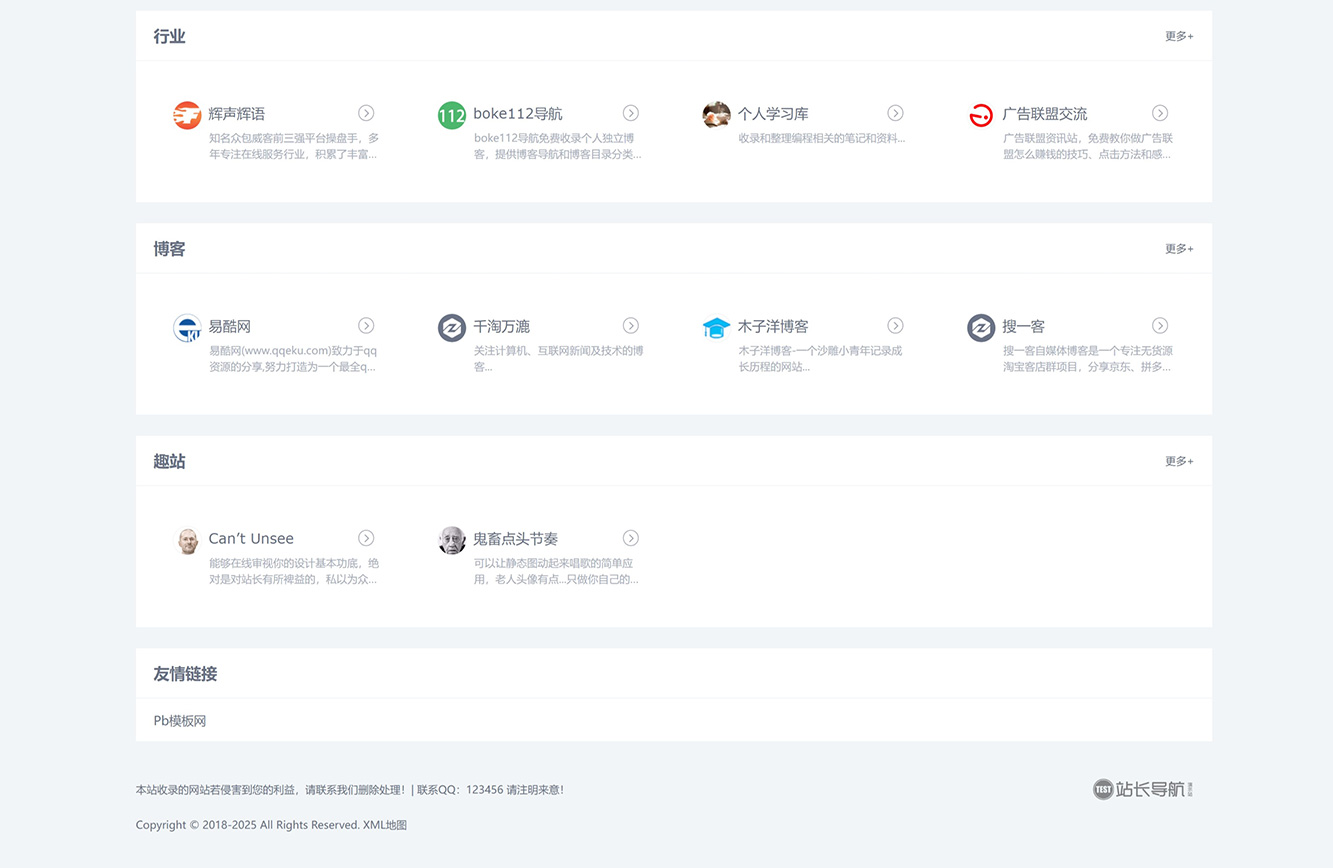Click the 易酷网 circular logo icon
Viewport: 1333px width, 868px height.
pyautogui.click(x=187, y=328)
